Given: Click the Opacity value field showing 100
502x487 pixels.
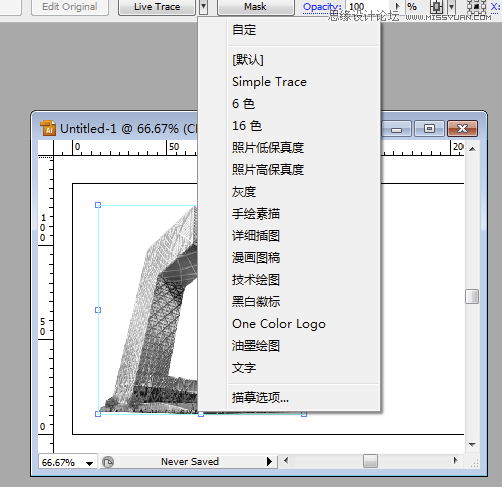Looking at the screenshot, I should (368, 7).
